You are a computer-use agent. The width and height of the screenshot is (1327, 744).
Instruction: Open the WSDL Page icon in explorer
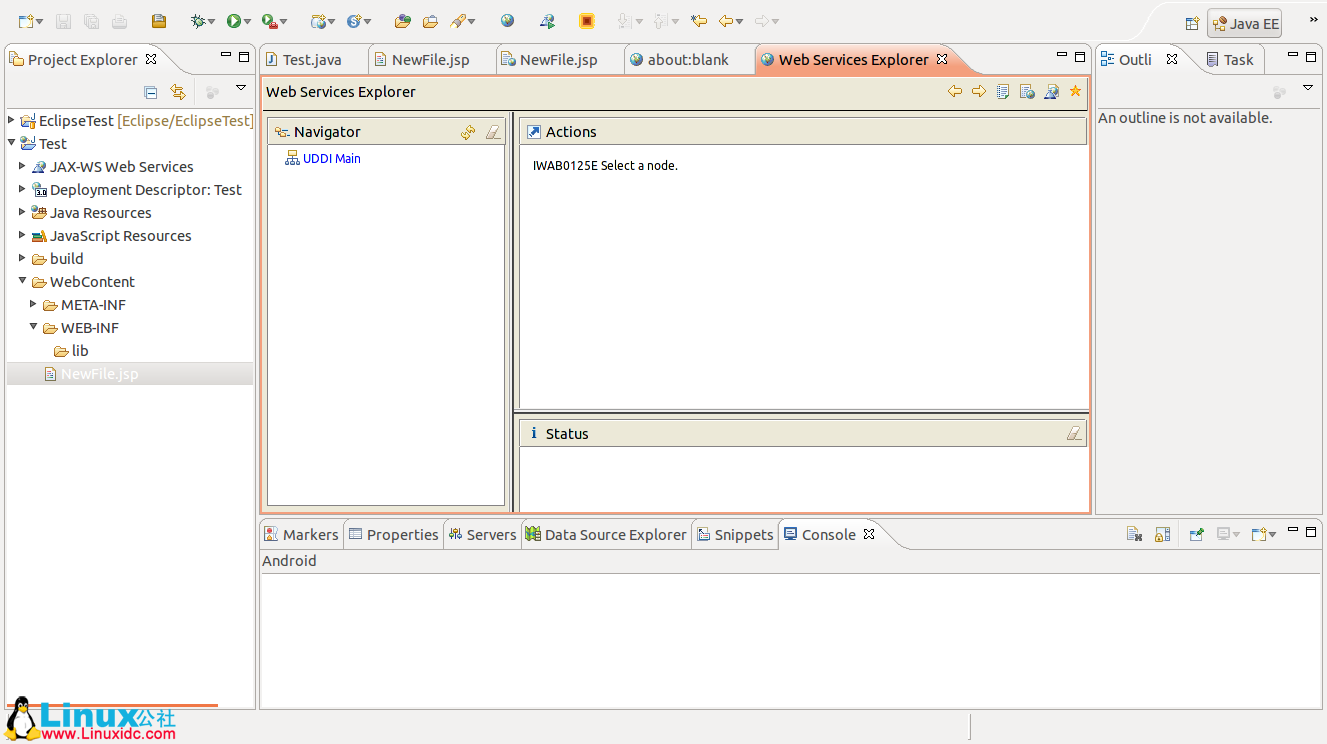pyautogui.click(x=1051, y=91)
